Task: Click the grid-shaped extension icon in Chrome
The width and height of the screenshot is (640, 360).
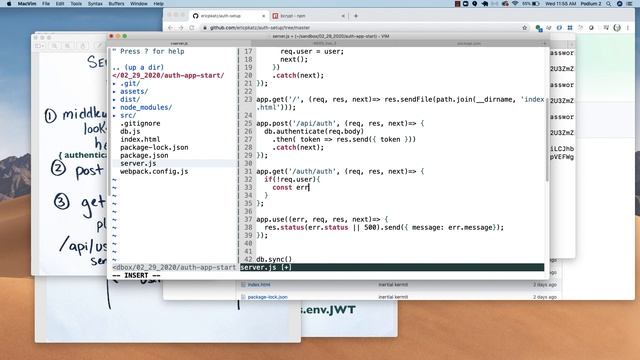Action: [570, 28]
